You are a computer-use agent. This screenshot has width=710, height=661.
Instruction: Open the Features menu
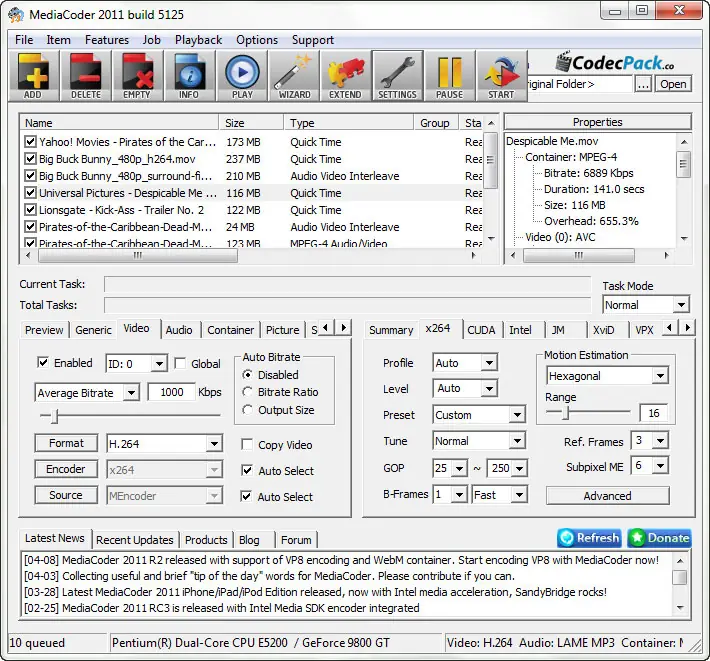click(107, 40)
